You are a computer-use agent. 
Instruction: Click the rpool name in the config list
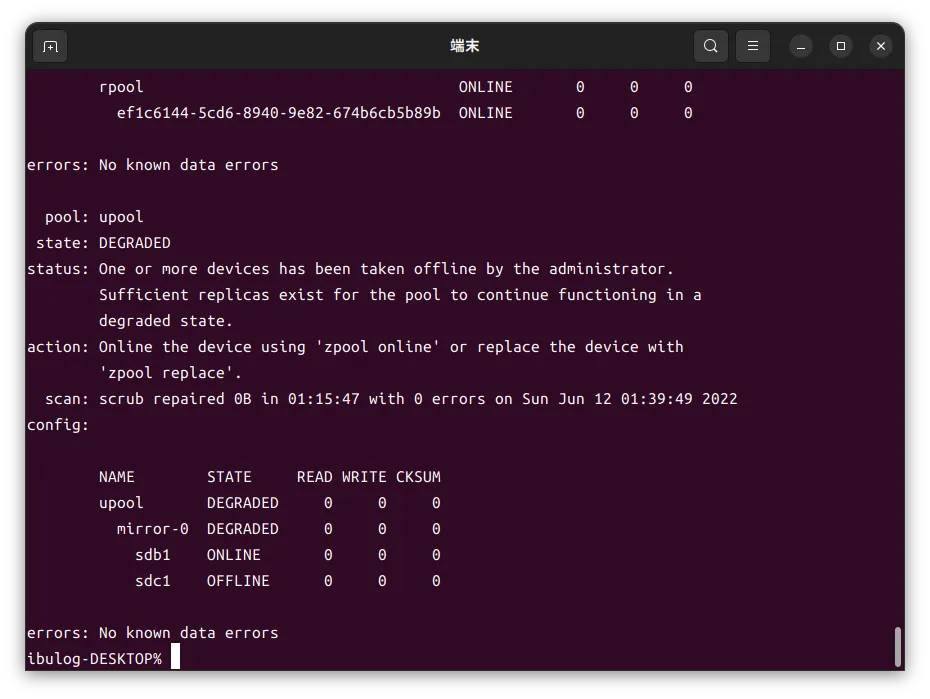pos(121,87)
